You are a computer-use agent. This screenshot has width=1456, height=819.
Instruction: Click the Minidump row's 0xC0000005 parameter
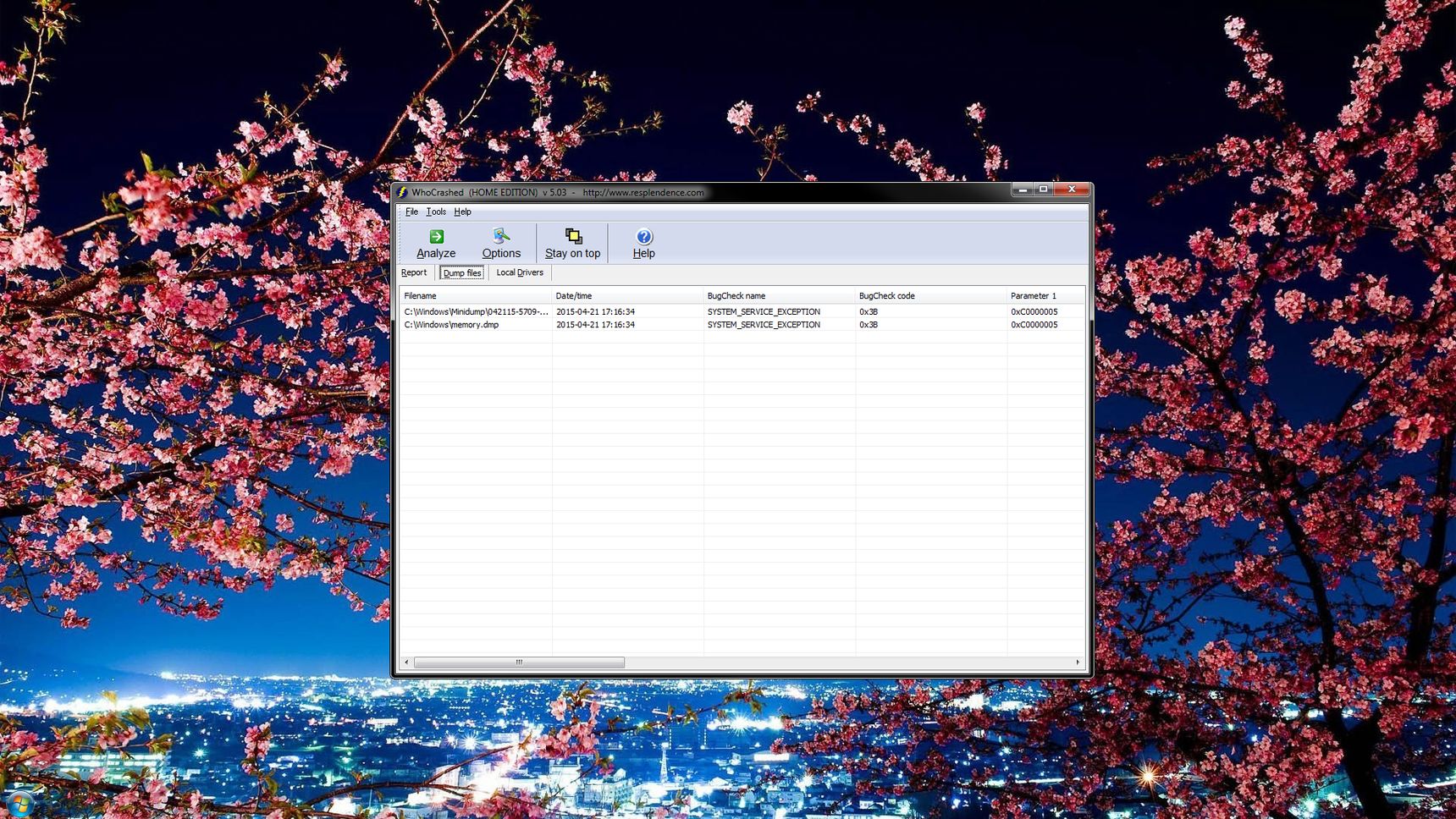click(x=1034, y=311)
